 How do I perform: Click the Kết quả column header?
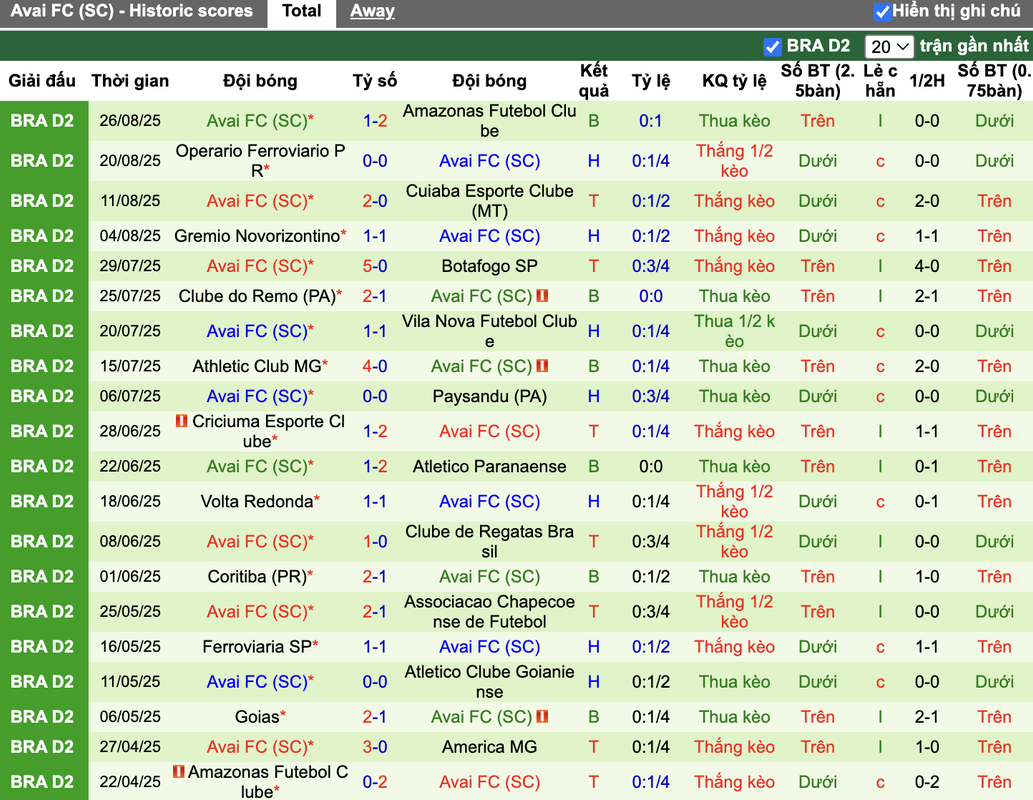(594, 80)
